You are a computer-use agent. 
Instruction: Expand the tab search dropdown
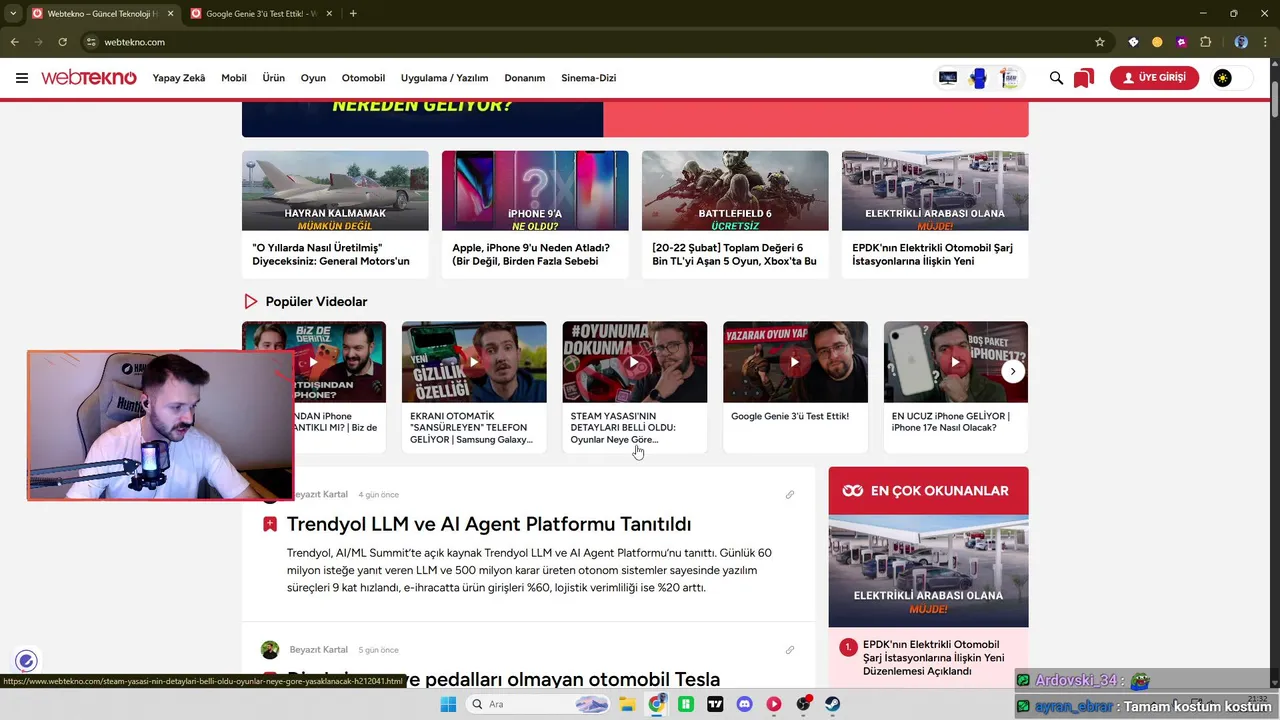coord(13,14)
